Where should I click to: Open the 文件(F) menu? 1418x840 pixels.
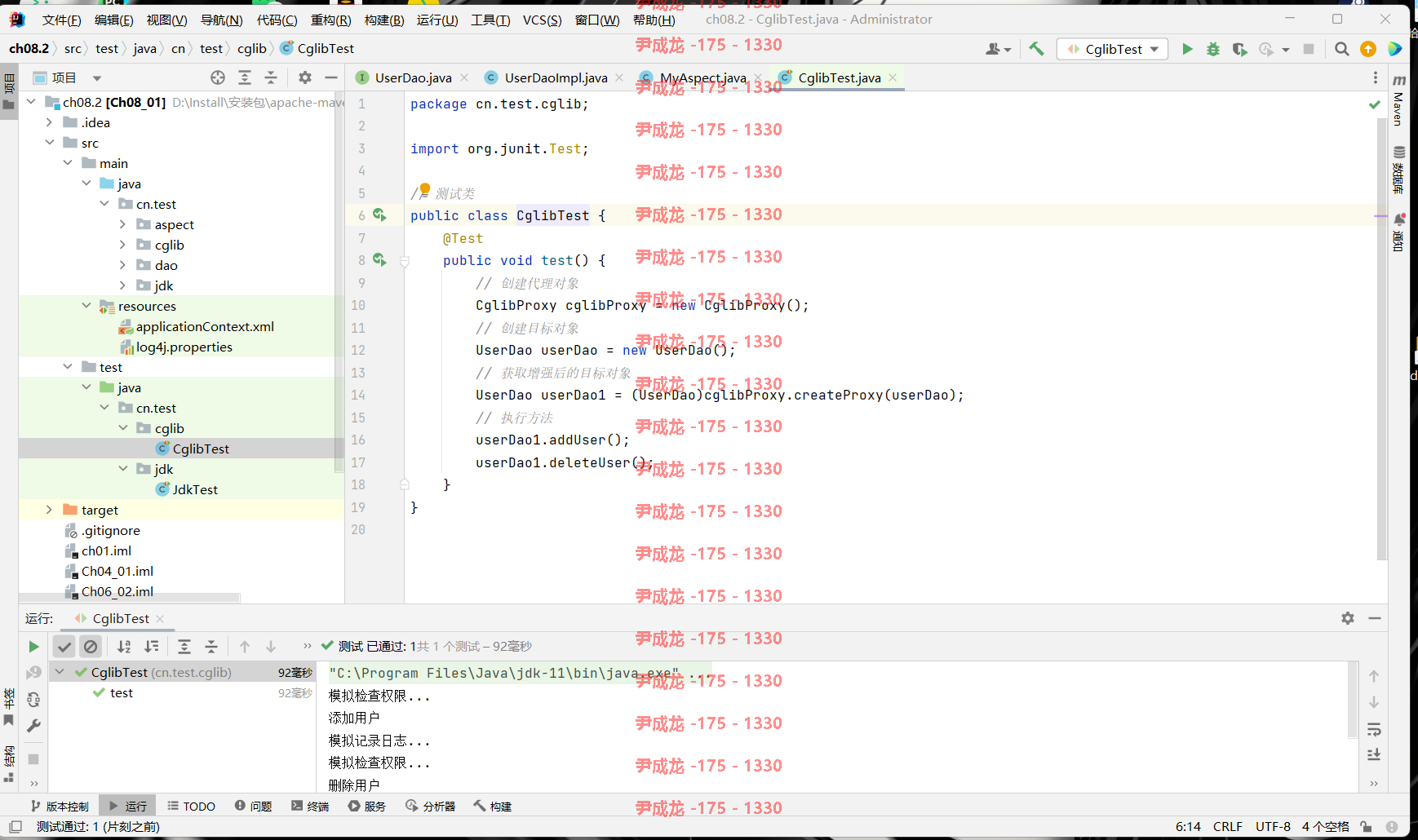coord(61,20)
